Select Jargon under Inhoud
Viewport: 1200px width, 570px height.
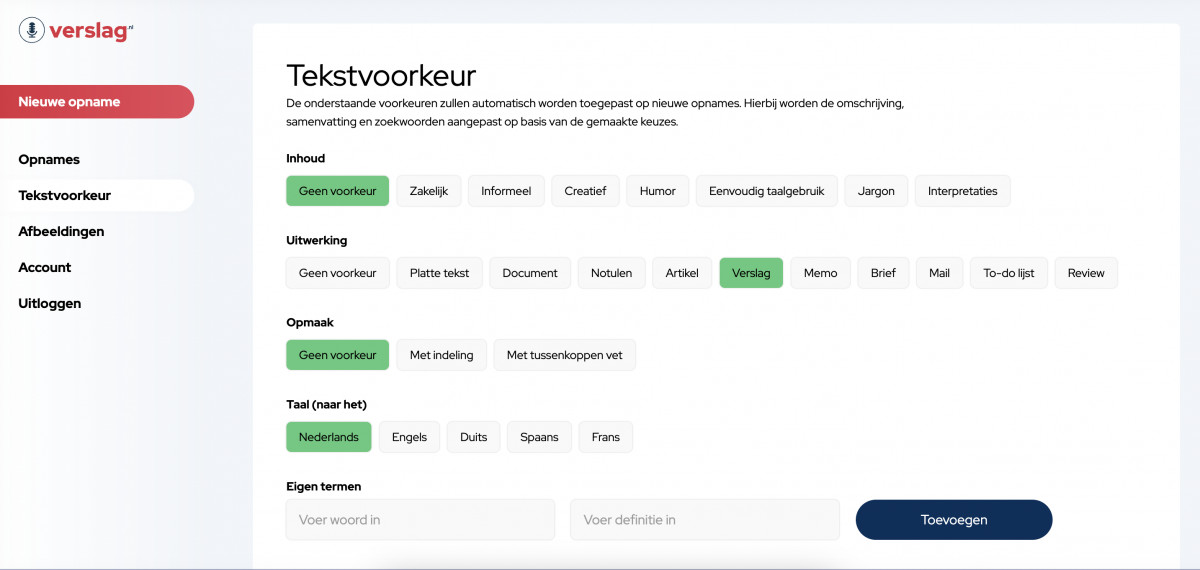click(876, 191)
